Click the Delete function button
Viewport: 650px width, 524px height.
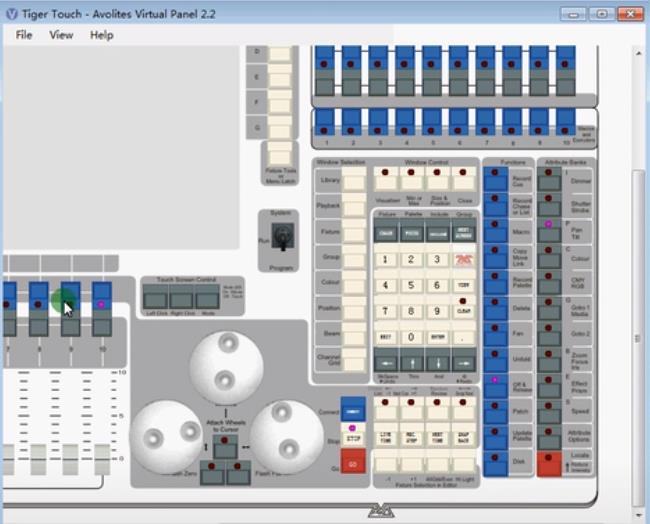click(x=495, y=308)
